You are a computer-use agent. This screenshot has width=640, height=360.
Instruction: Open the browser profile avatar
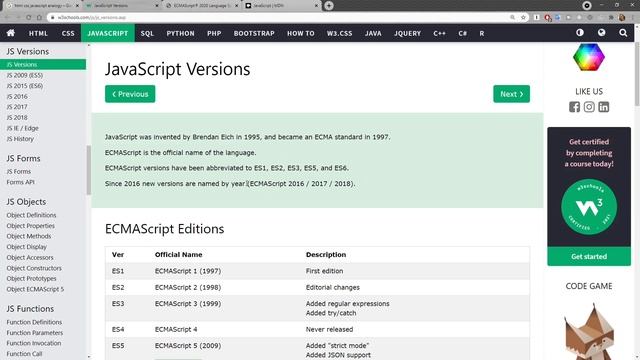pos(622,18)
